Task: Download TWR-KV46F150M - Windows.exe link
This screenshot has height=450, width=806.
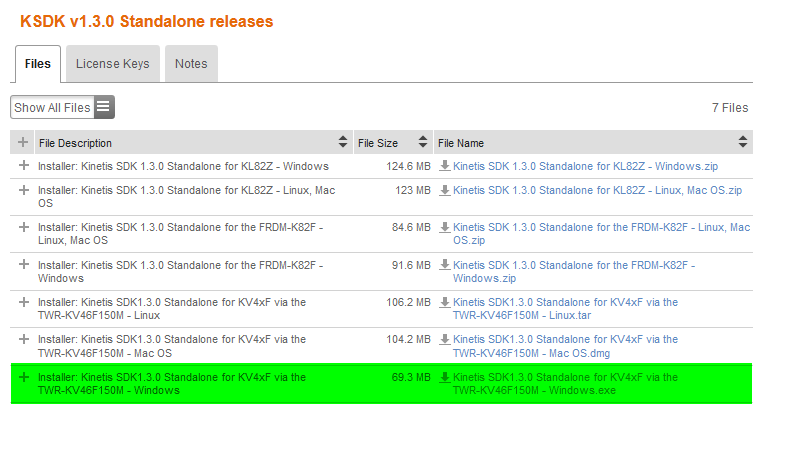Action: pos(565,384)
